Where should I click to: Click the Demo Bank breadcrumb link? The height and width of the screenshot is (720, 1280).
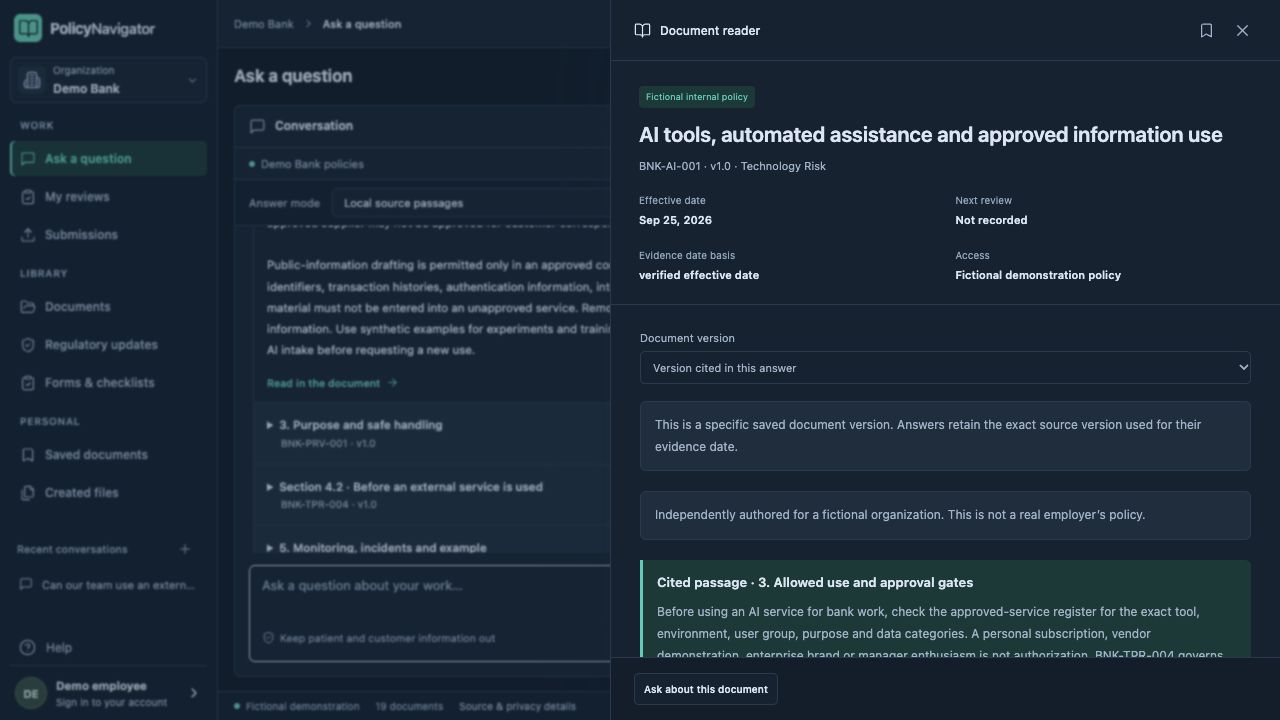(264, 24)
